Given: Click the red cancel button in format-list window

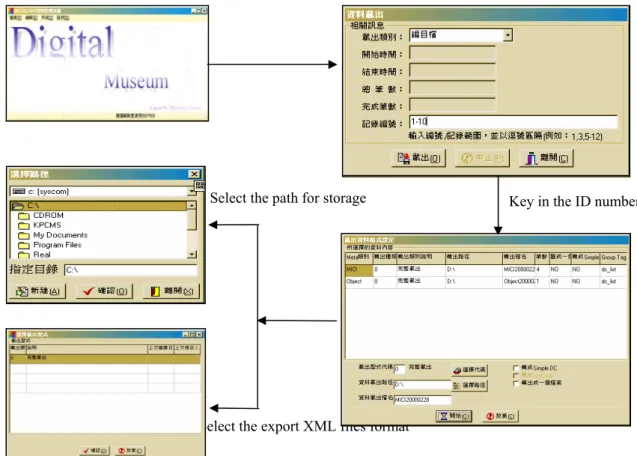Looking at the screenshot, I should coord(130,451).
